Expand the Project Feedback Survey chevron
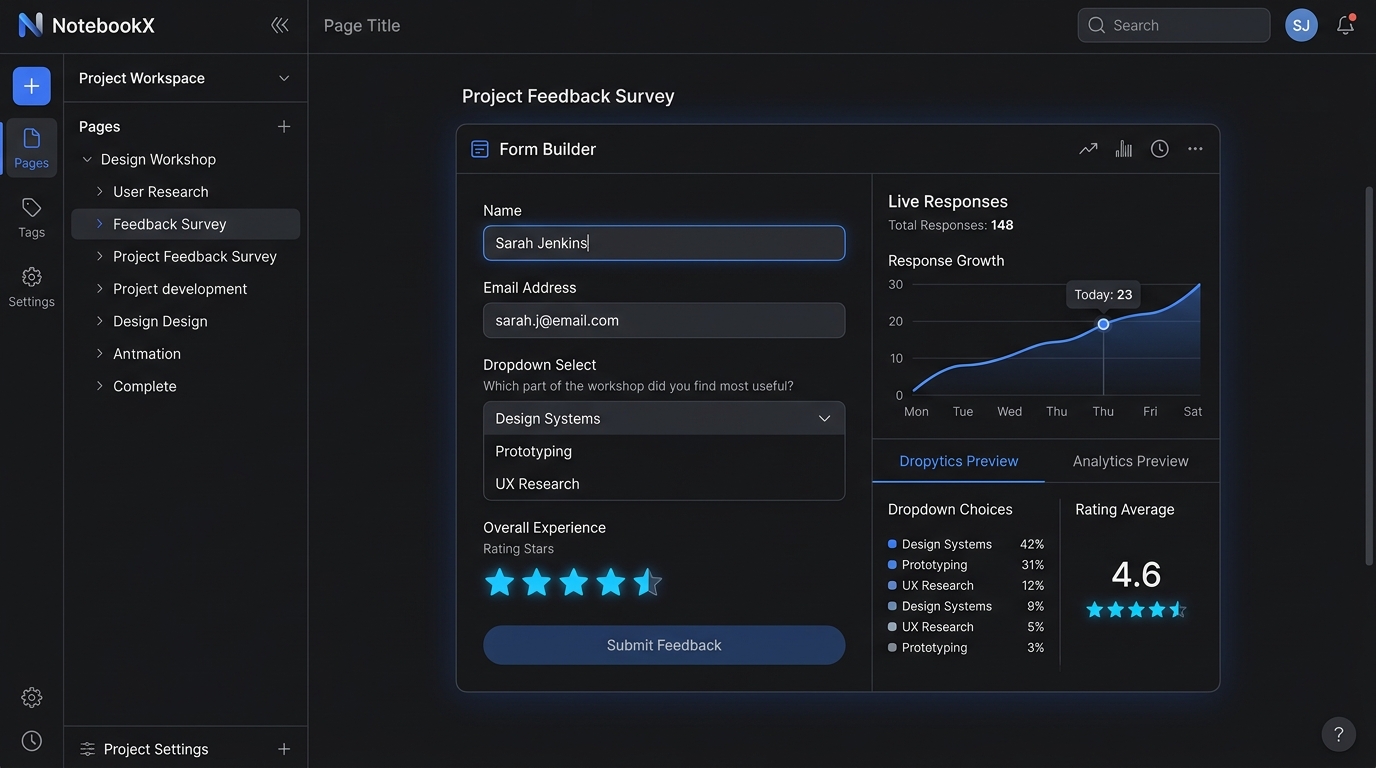Screen dimensions: 1376x768 tap(99, 256)
